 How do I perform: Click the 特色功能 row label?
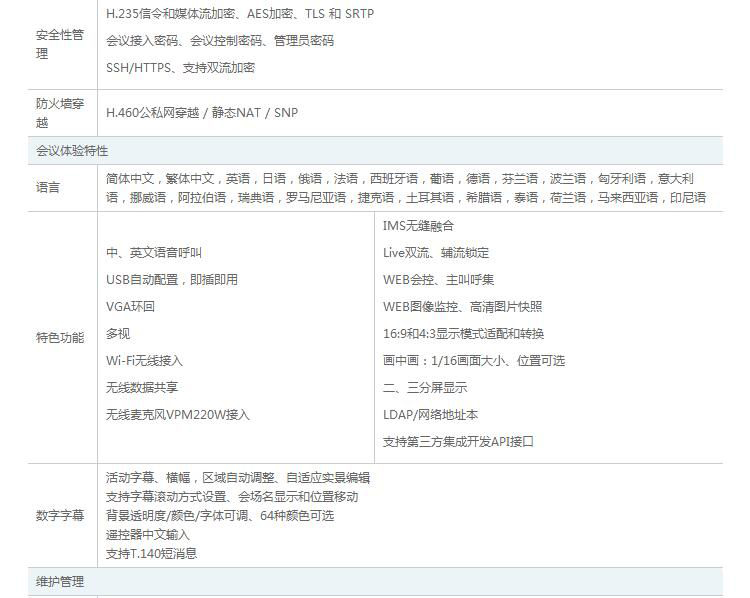(60, 338)
